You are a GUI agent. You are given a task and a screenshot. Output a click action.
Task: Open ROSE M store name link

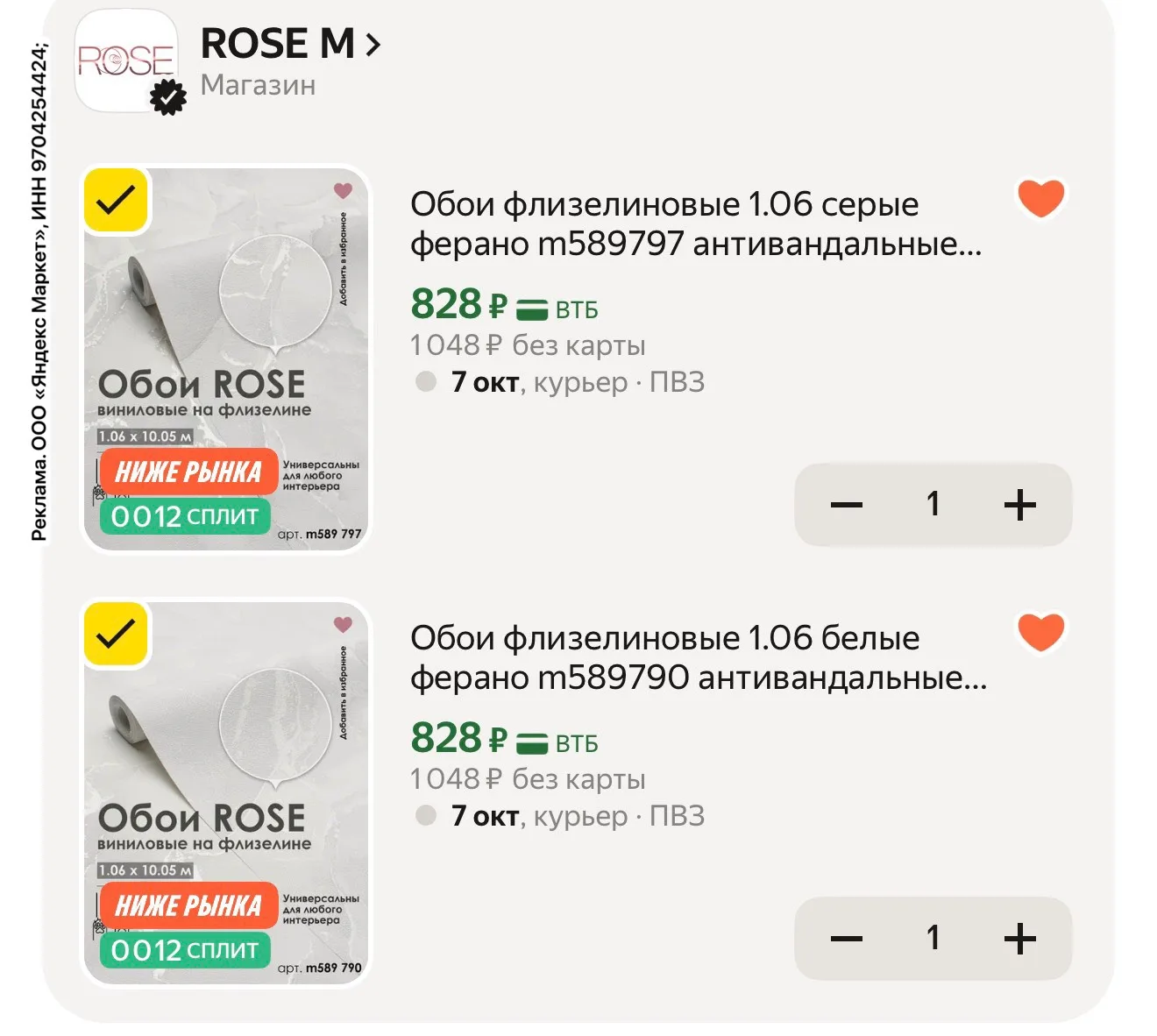pyautogui.click(x=278, y=43)
